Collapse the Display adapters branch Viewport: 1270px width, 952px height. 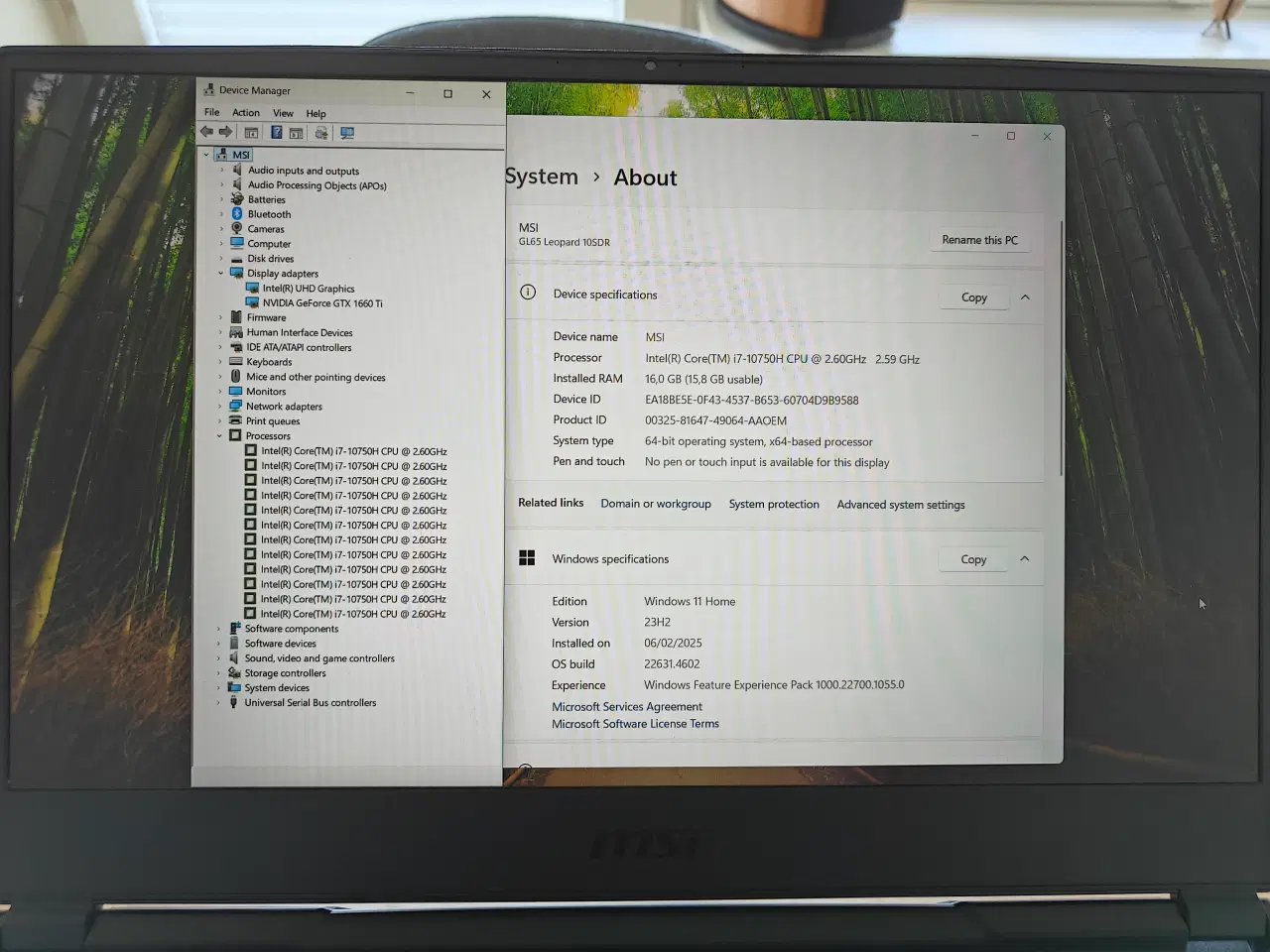click(220, 273)
